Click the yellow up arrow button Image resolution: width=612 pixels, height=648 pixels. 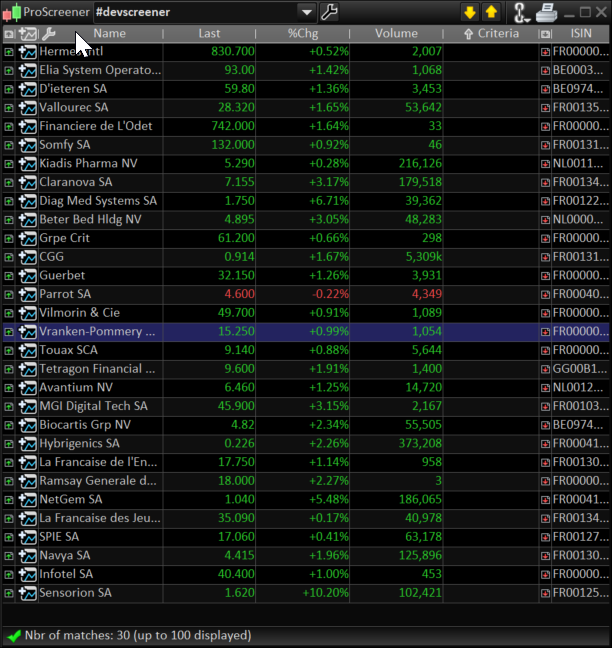(x=491, y=12)
